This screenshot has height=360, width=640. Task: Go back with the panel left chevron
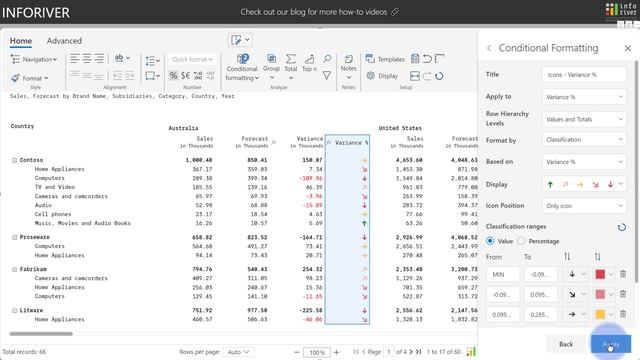click(x=489, y=48)
